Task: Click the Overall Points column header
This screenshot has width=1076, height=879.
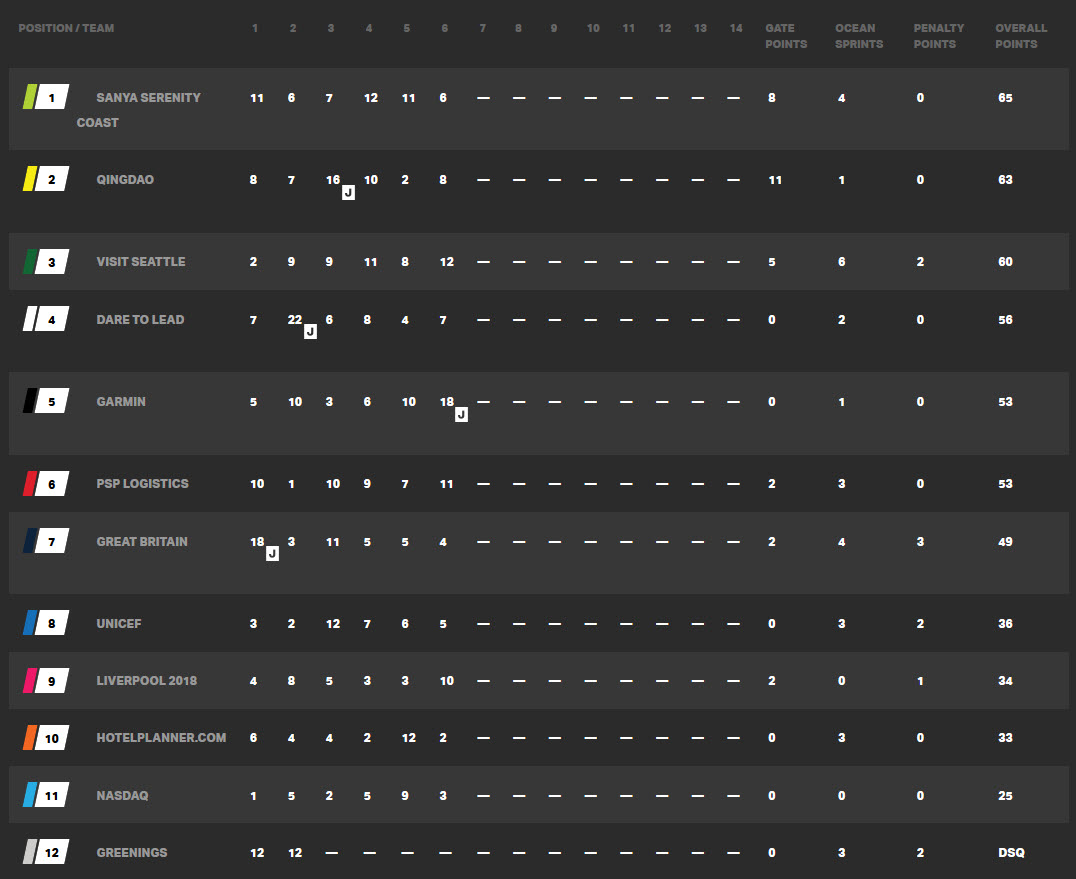Action: 1020,36
